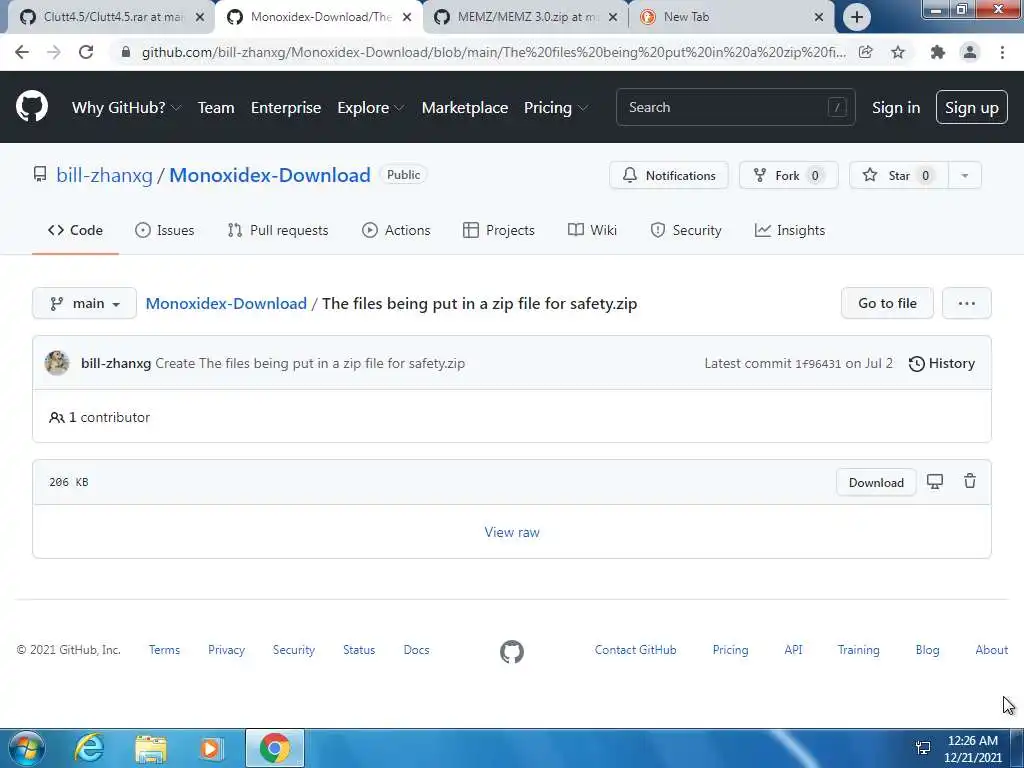Open main branch selector dropdown
Image resolution: width=1024 pixels, height=768 pixels.
coord(84,303)
